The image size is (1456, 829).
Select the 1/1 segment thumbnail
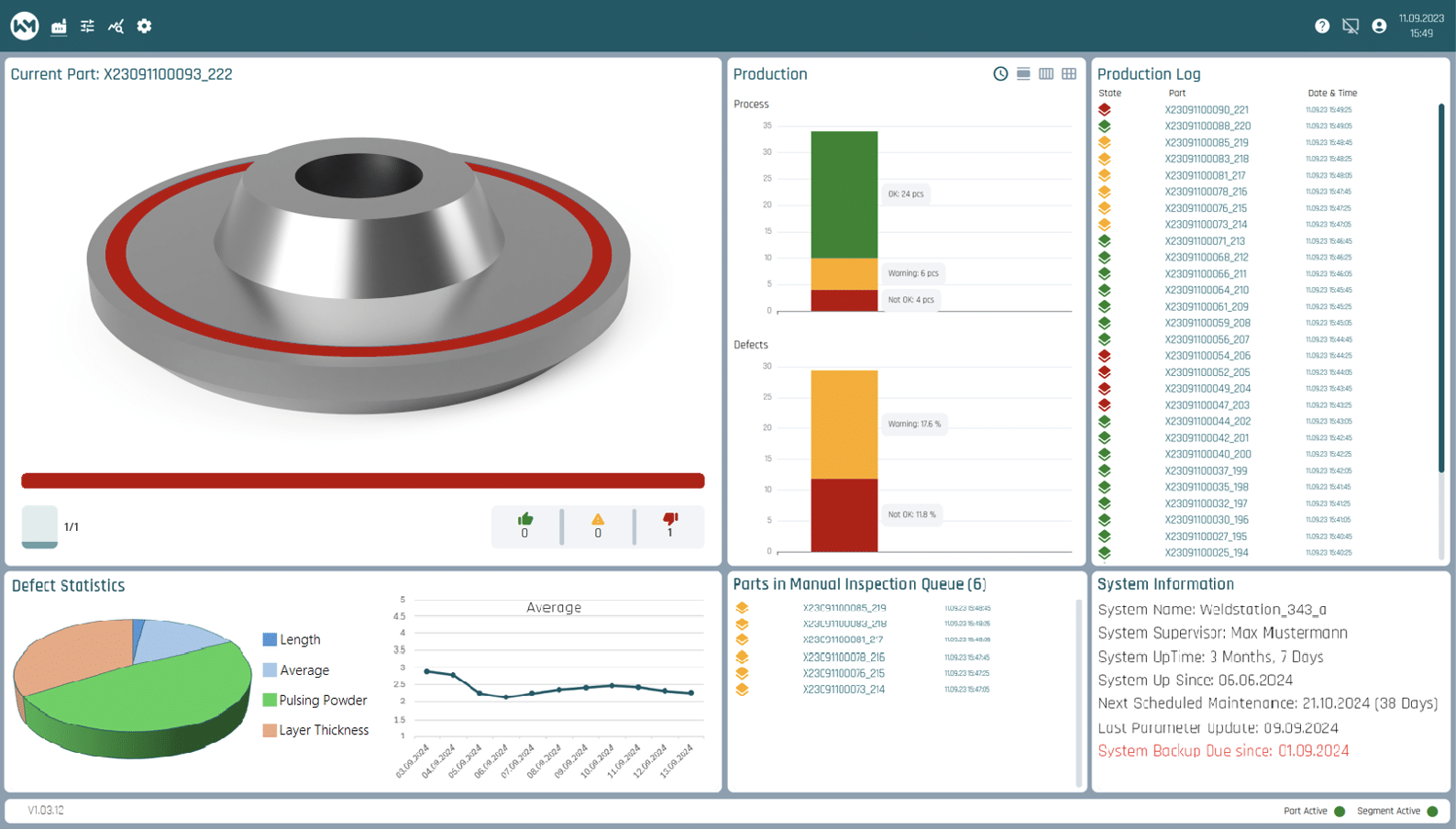tap(39, 527)
